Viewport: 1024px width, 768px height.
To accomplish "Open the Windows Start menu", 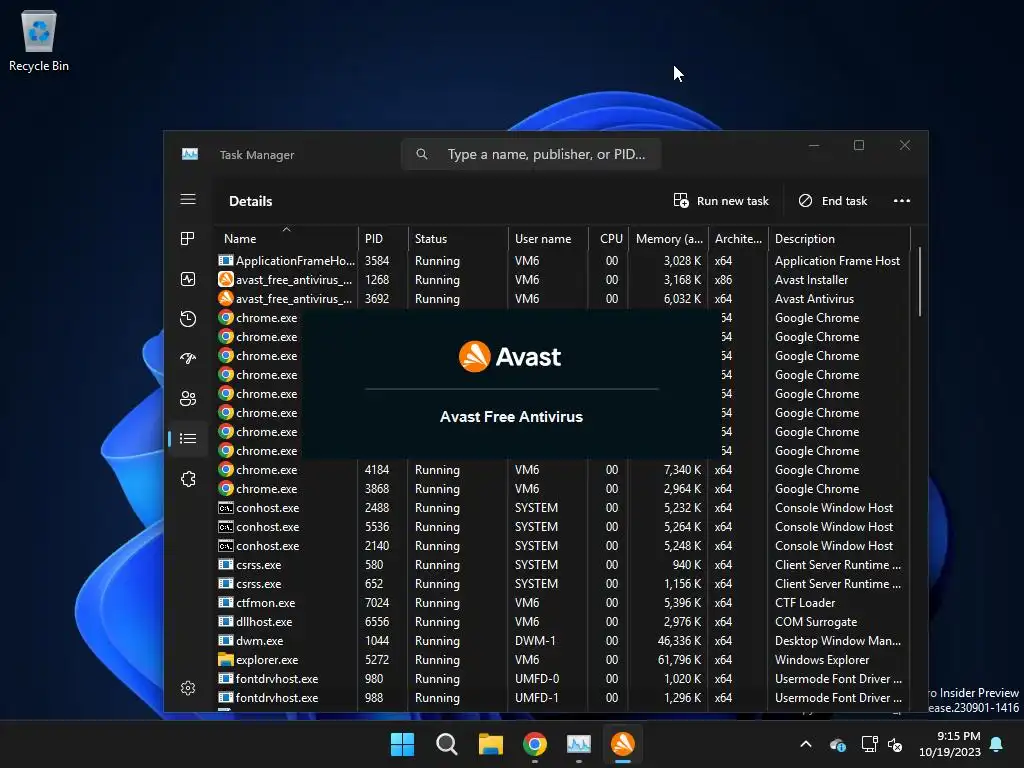I will [402, 744].
